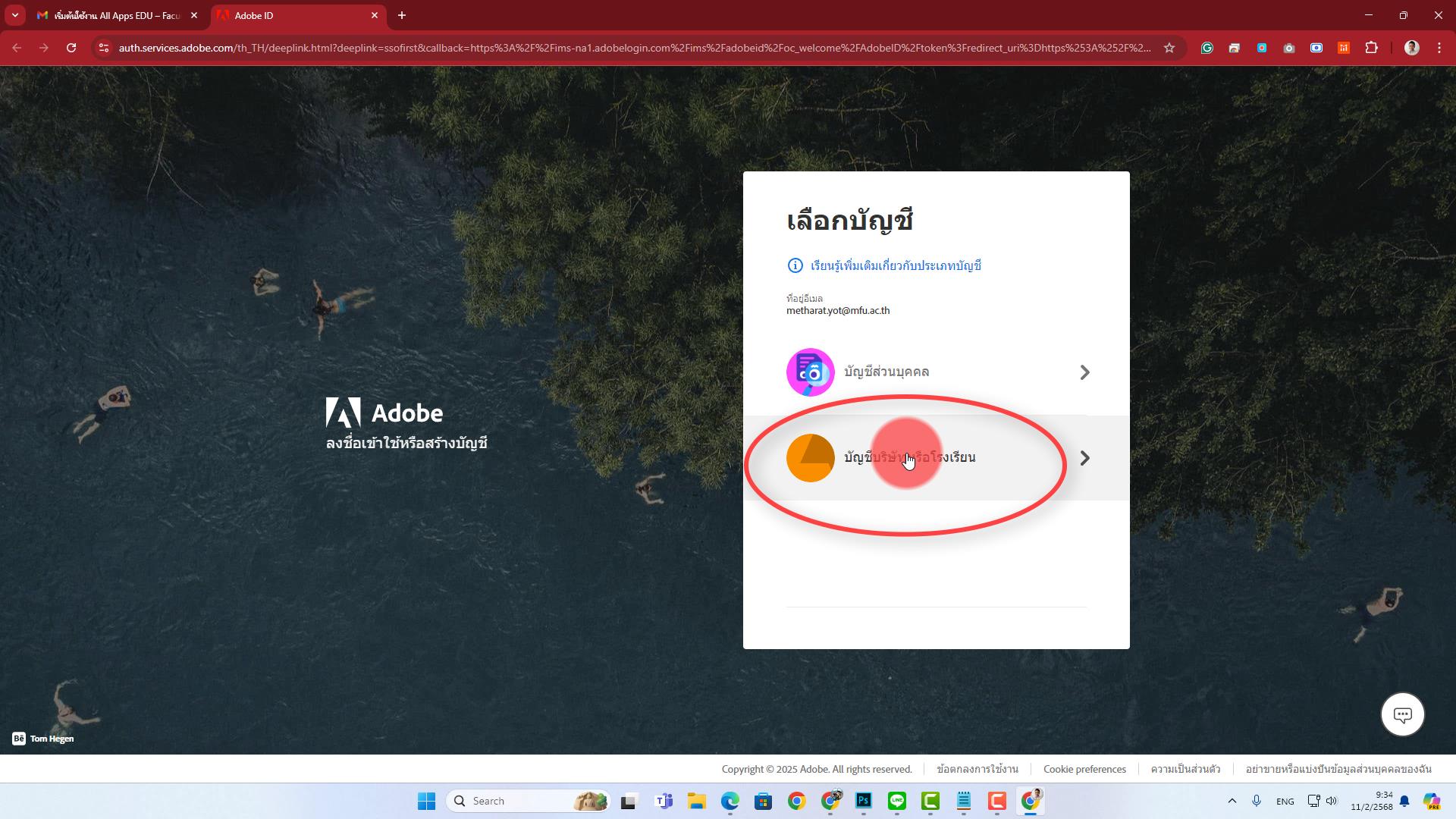Open Chrome without profile badge in taskbar
The width and height of the screenshot is (1456, 819).
coord(797,801)
